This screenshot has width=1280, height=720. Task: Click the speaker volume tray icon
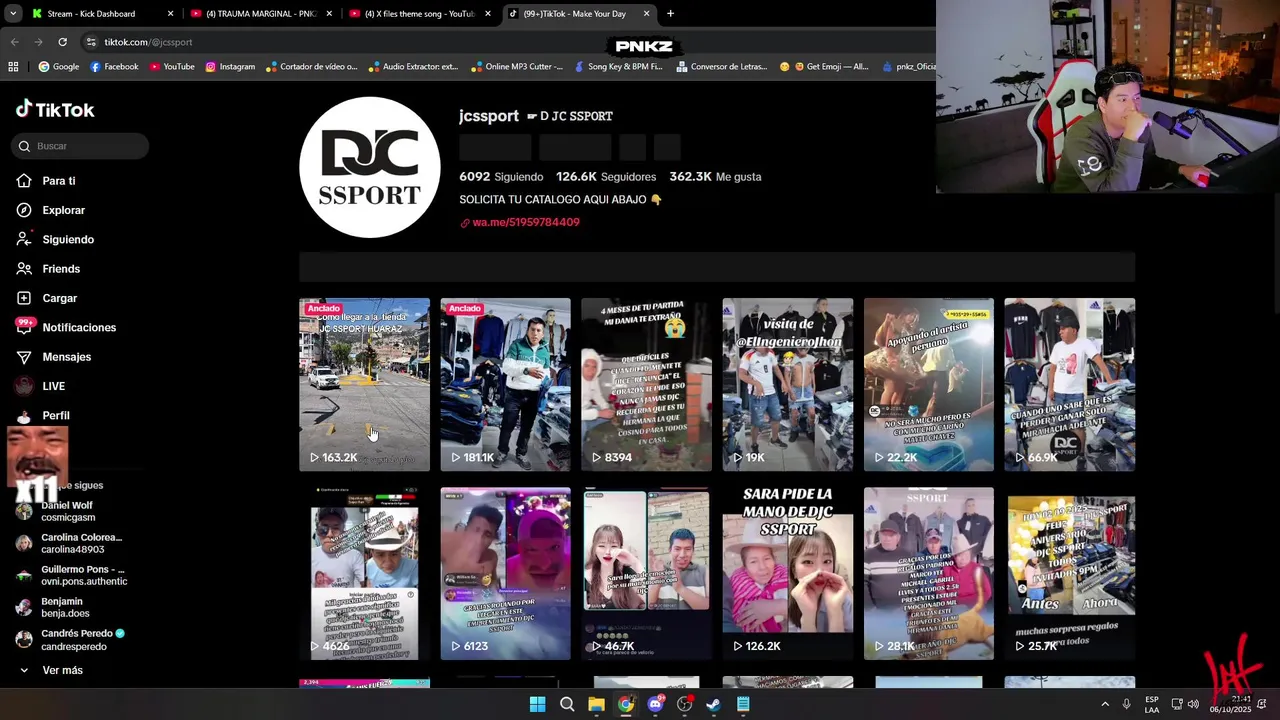[1193, 704]
